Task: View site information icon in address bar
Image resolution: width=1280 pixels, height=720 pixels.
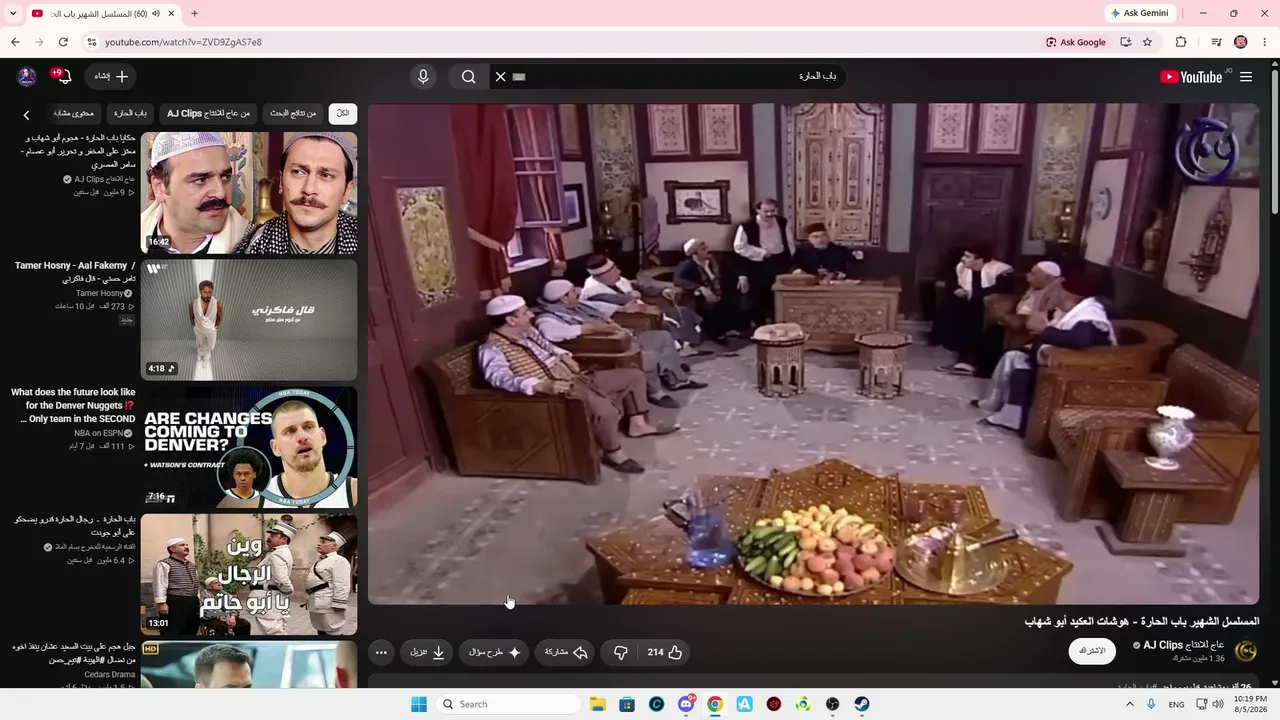Action: pos(91,42)
